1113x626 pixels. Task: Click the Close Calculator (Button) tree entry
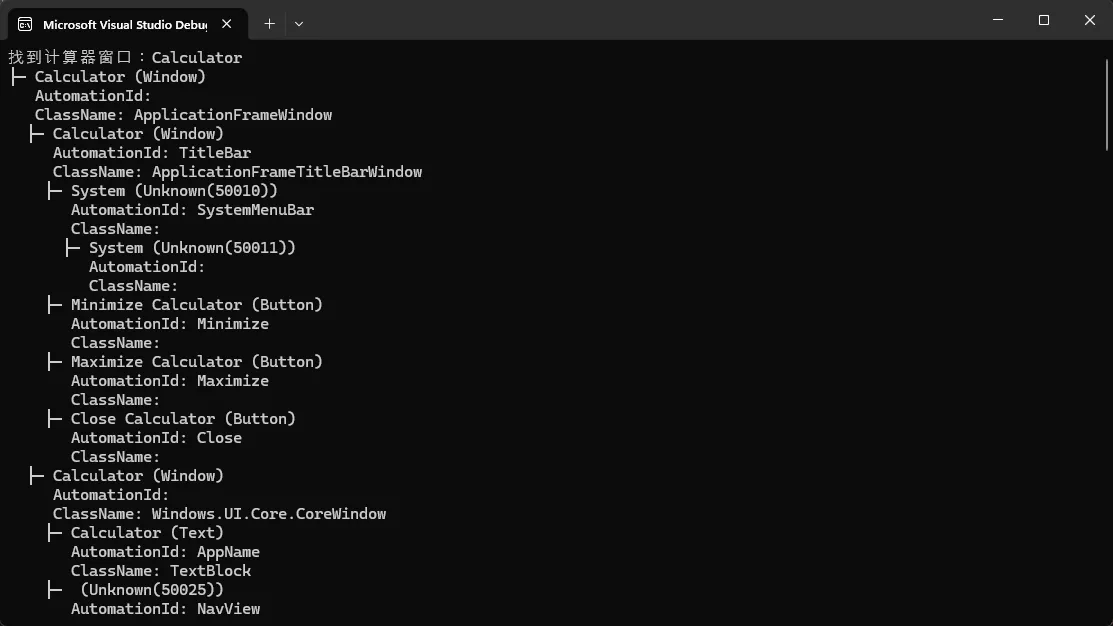183,419
